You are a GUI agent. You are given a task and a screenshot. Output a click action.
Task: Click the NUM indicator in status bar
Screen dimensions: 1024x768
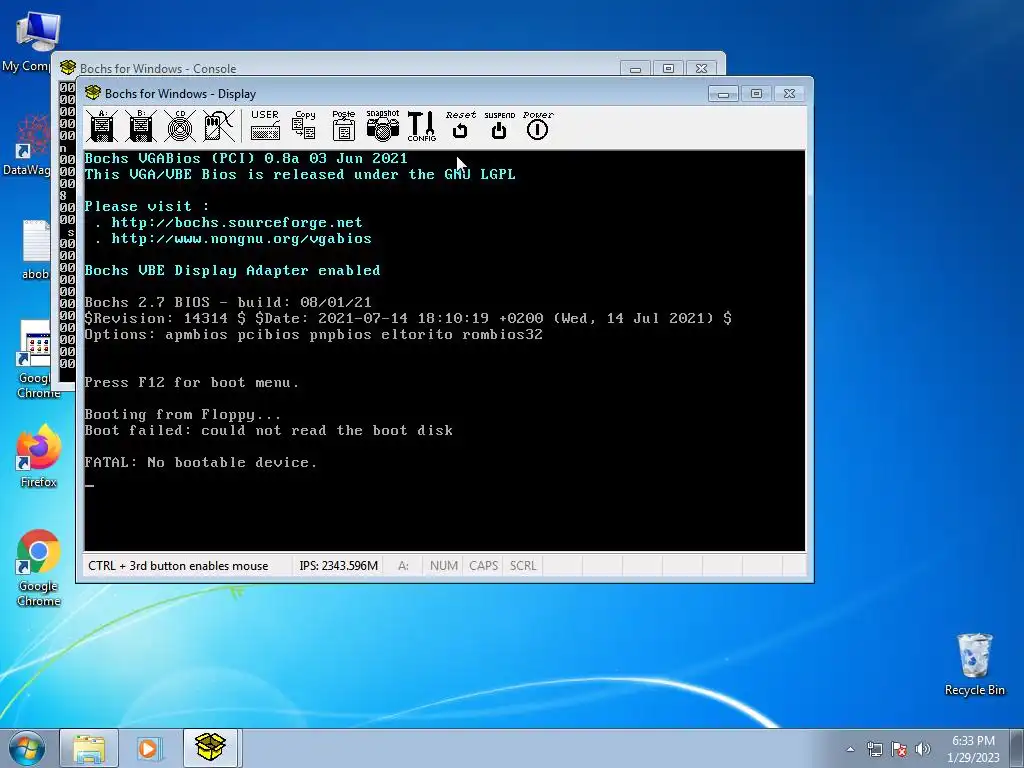(x=443, y=566)
